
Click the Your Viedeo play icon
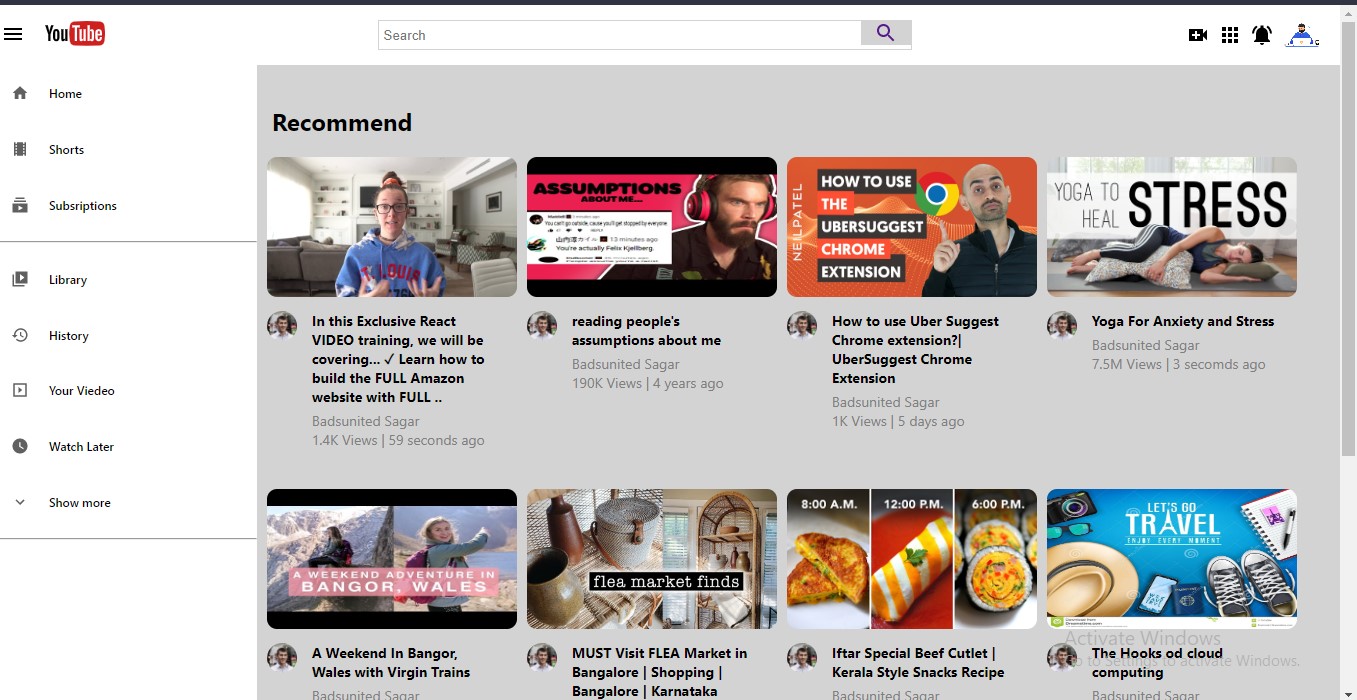(20, 390)
